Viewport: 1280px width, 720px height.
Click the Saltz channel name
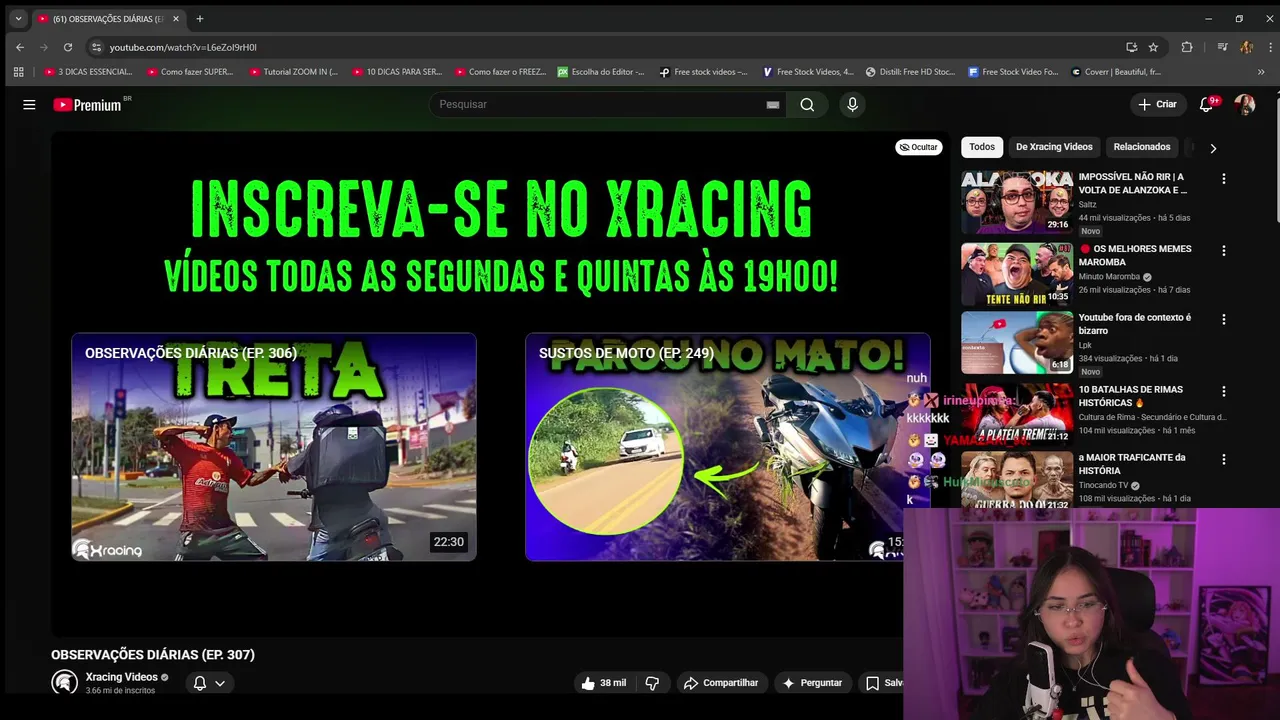tap(1087, 204)
